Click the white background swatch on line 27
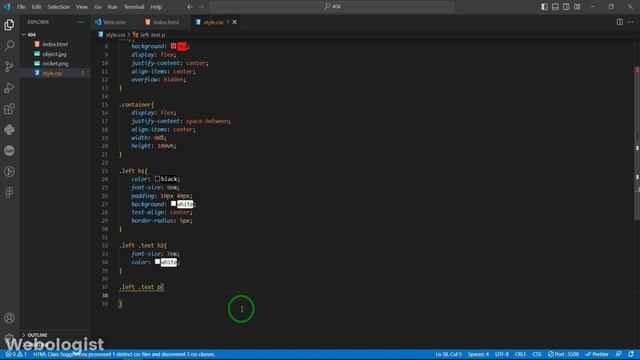Screen dimensions: 640x360 tap(173, 204)
